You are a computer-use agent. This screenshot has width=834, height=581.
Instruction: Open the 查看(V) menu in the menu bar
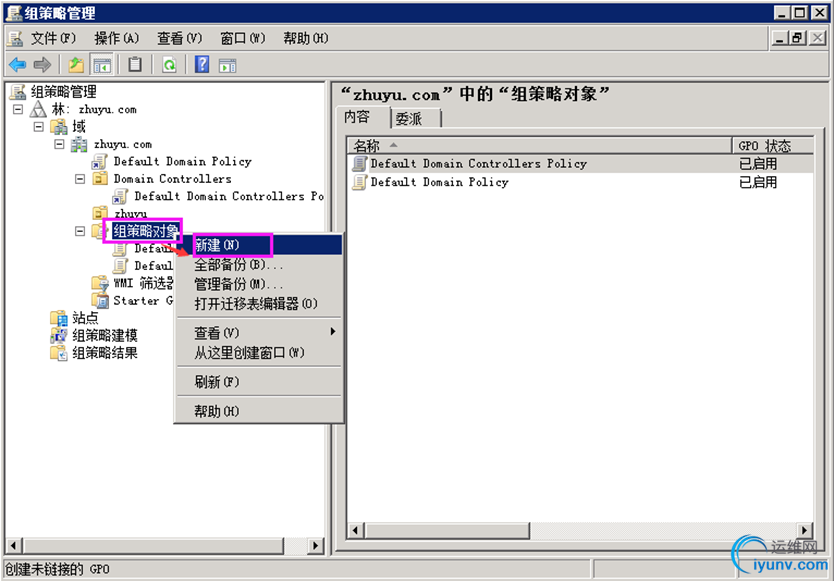[x=180, y=38]
